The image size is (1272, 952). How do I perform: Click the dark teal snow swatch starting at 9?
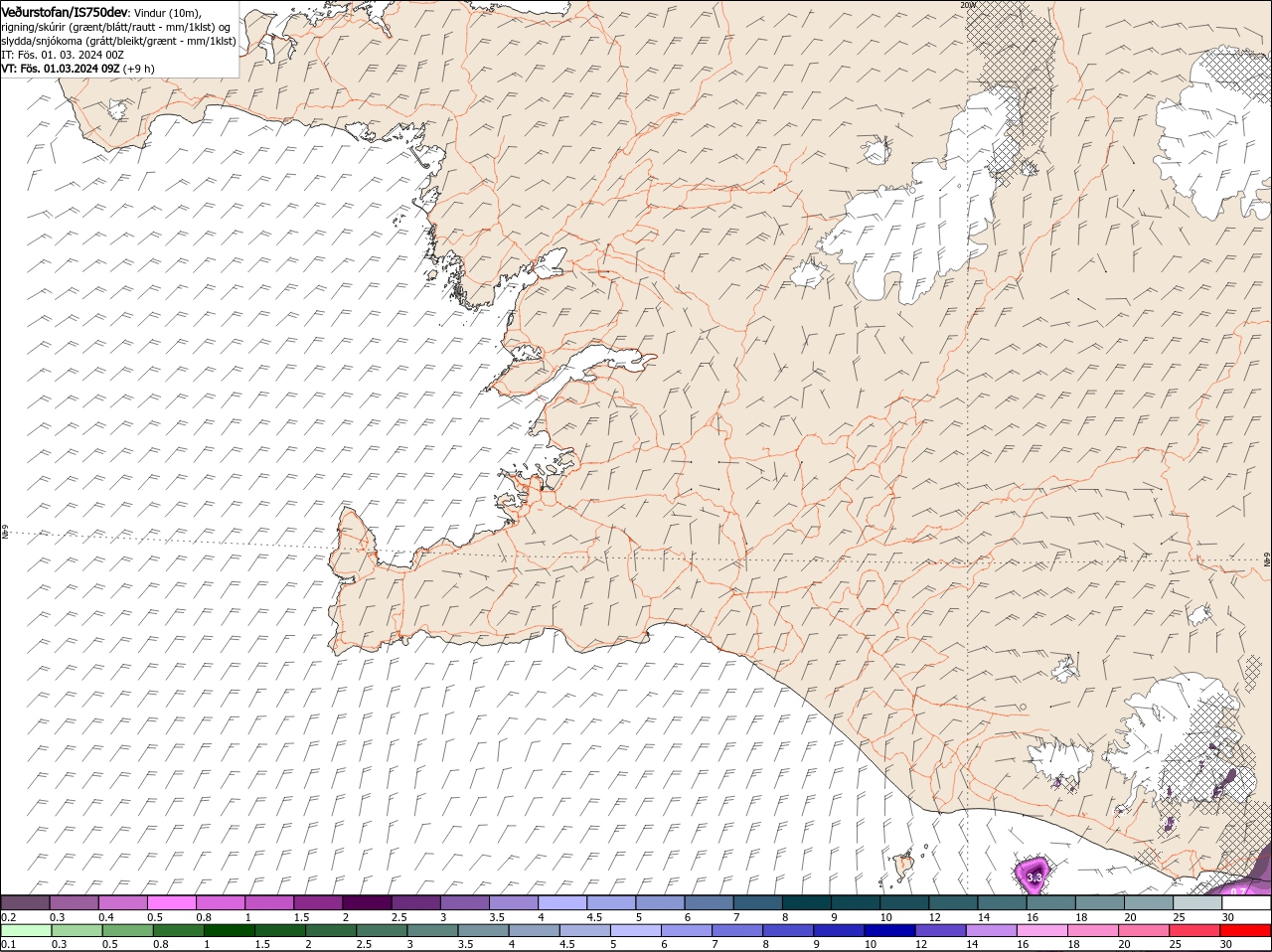click(856, 902)
